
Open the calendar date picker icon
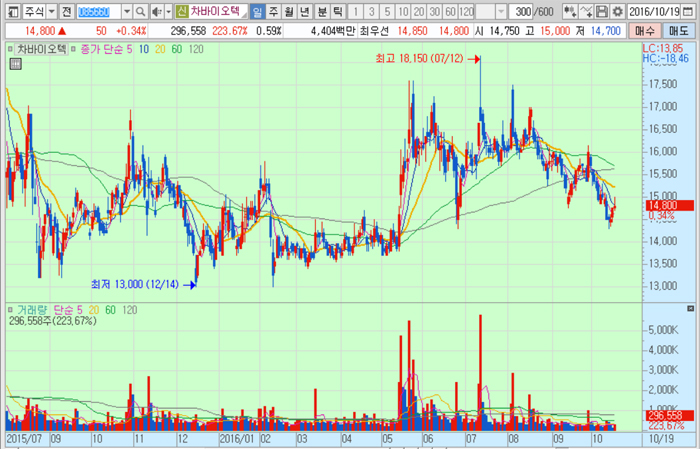pyautogui.click(x=691, y=11)
